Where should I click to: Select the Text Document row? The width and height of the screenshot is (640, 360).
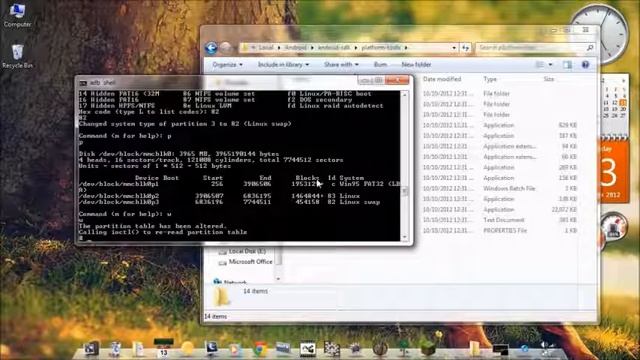(x=500, y=220)
